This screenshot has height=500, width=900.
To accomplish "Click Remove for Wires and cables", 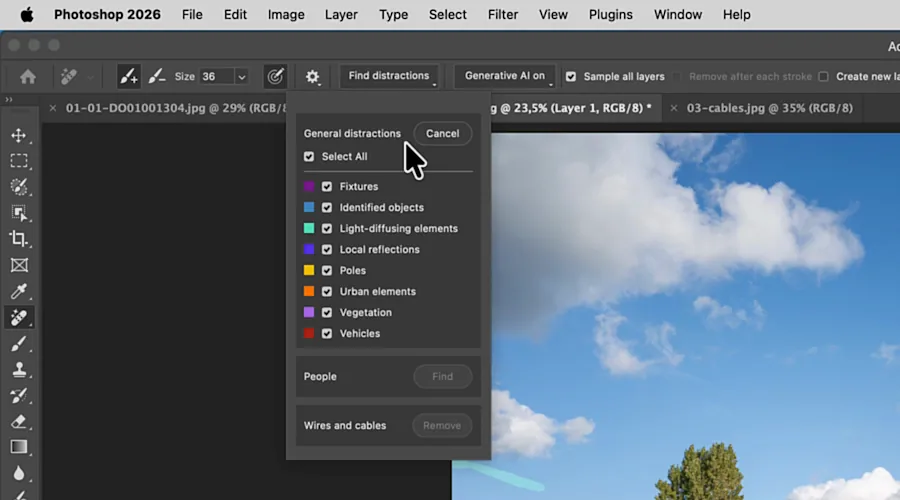I will 442,425.
